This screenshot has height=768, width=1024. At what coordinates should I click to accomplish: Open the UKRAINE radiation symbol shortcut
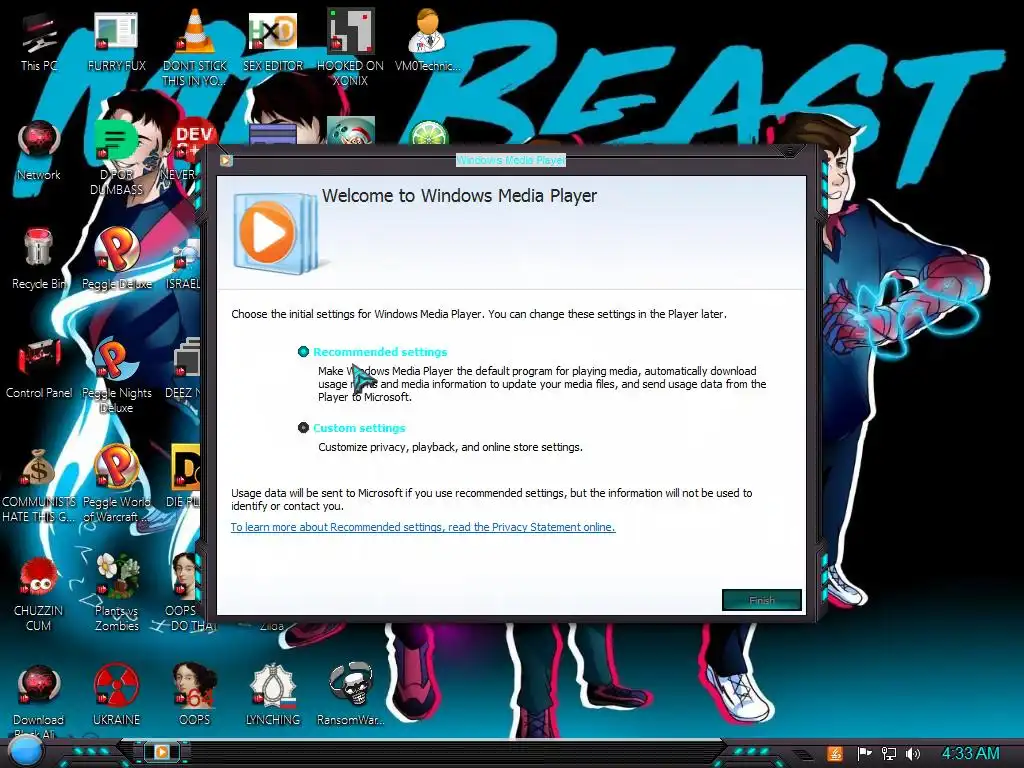(x=117, y=696)
